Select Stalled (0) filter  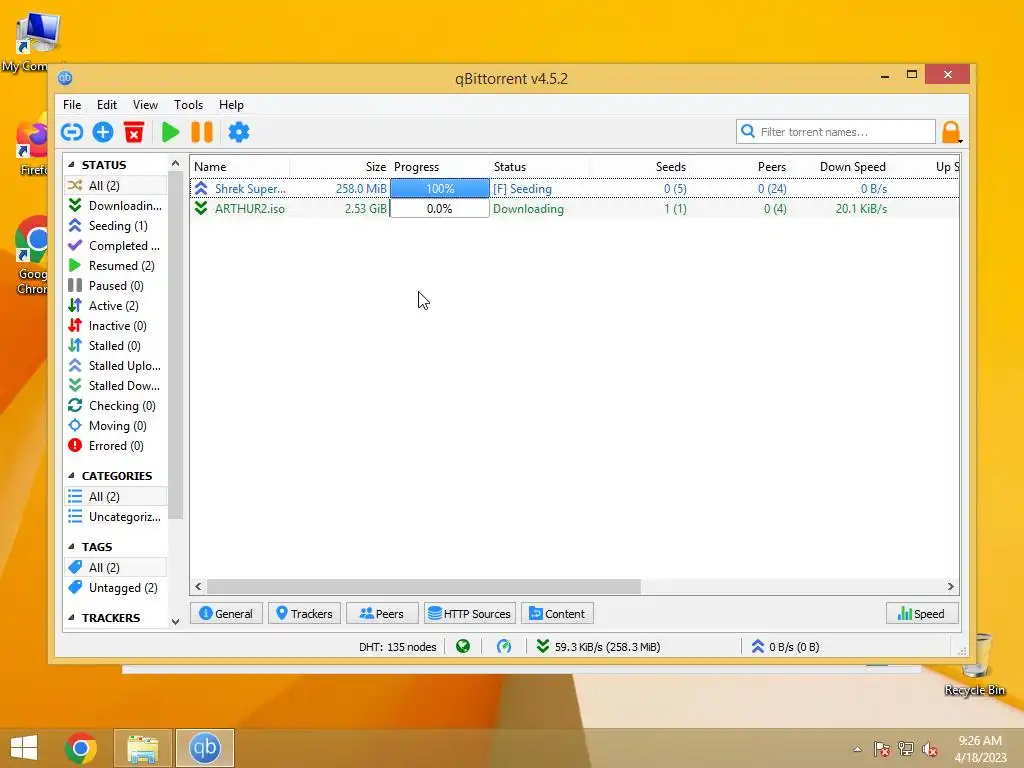[x=115, y=346]
